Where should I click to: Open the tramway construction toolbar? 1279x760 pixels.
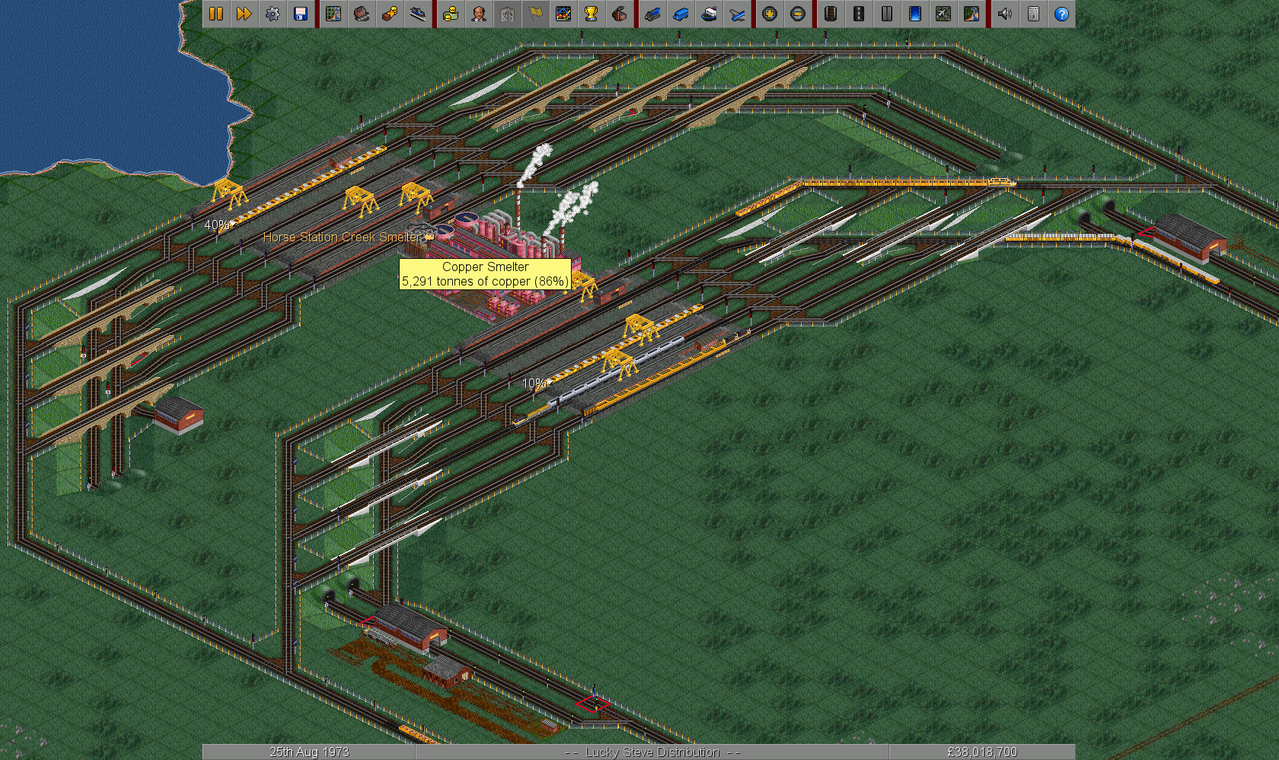[x=887, y=14]
